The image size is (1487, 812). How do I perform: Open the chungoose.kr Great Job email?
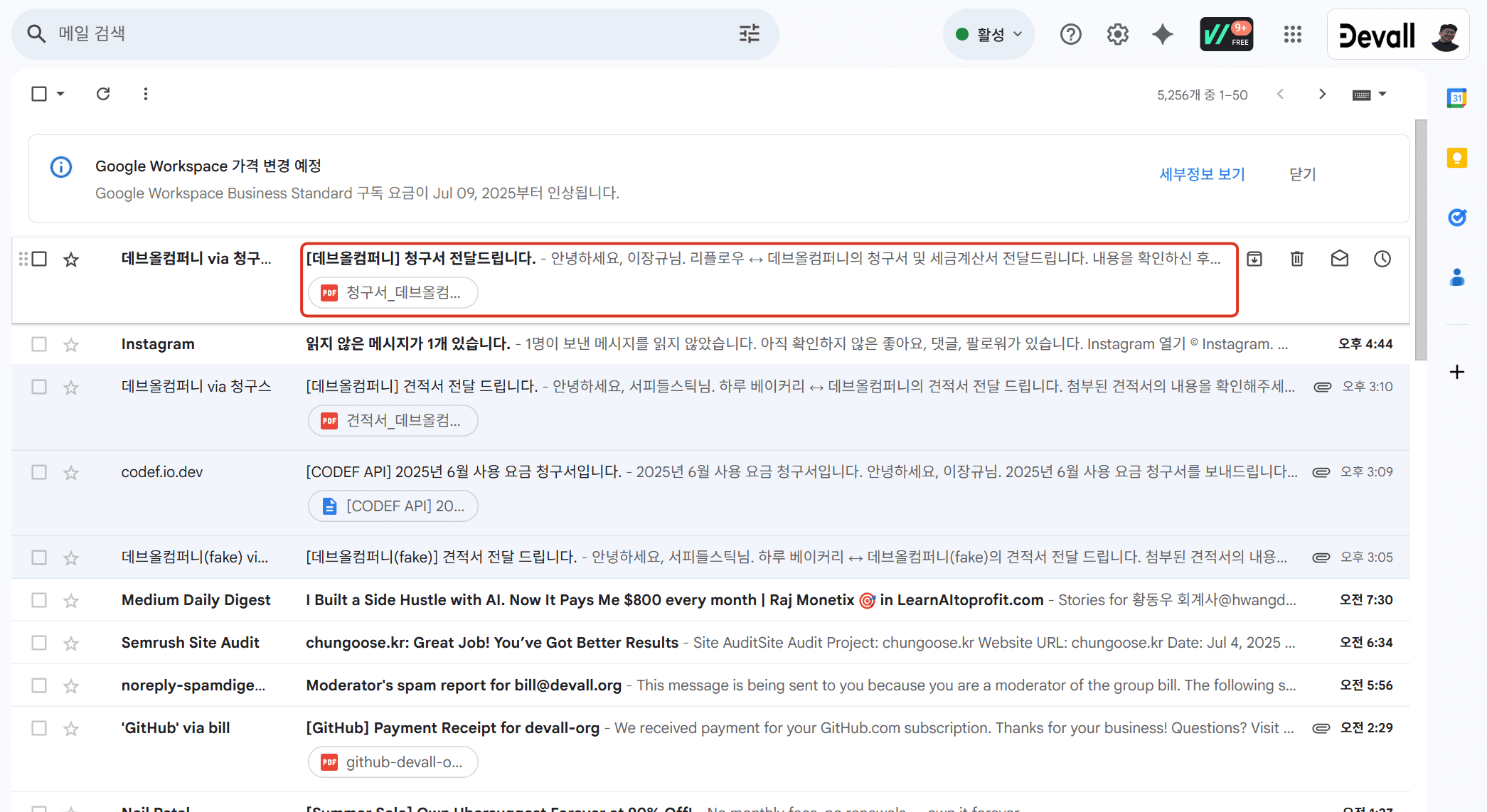click(710, 643)
